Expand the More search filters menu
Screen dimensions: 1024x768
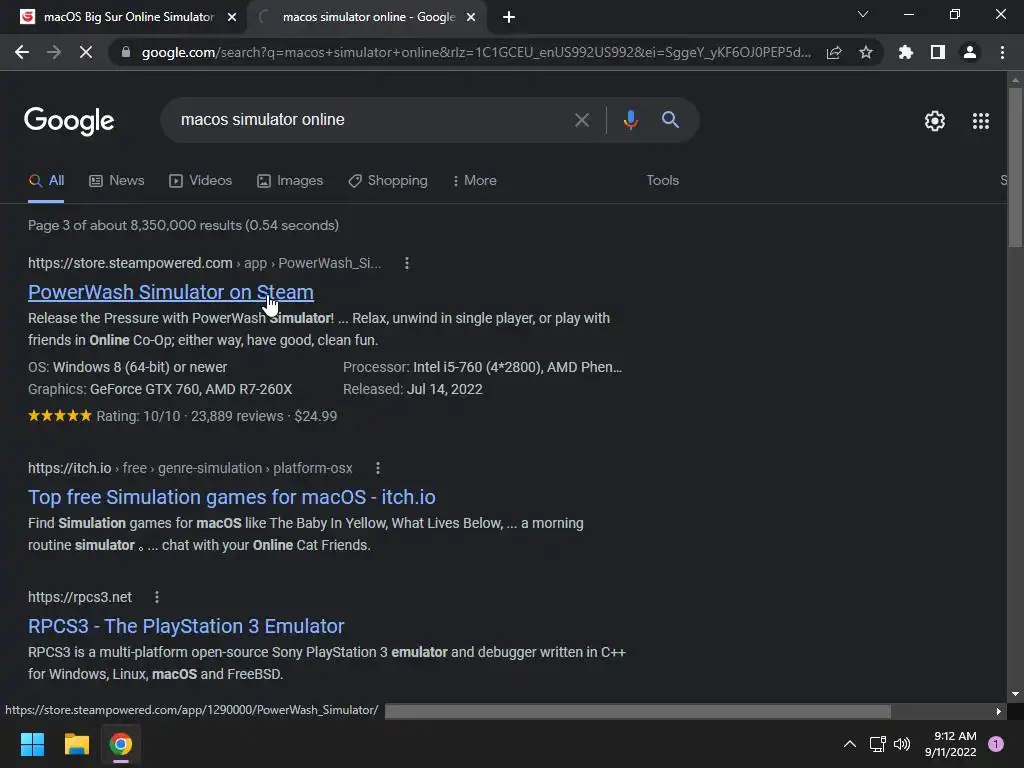coord(474,181)
